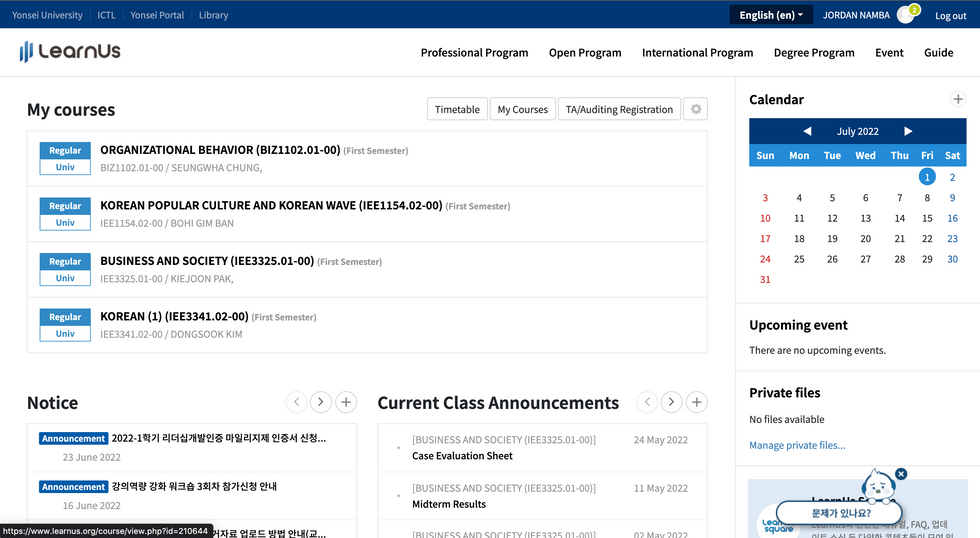This screenshot has height=538, width=980.
Task: Click the Notice plus icon
Action: [346, 402]
